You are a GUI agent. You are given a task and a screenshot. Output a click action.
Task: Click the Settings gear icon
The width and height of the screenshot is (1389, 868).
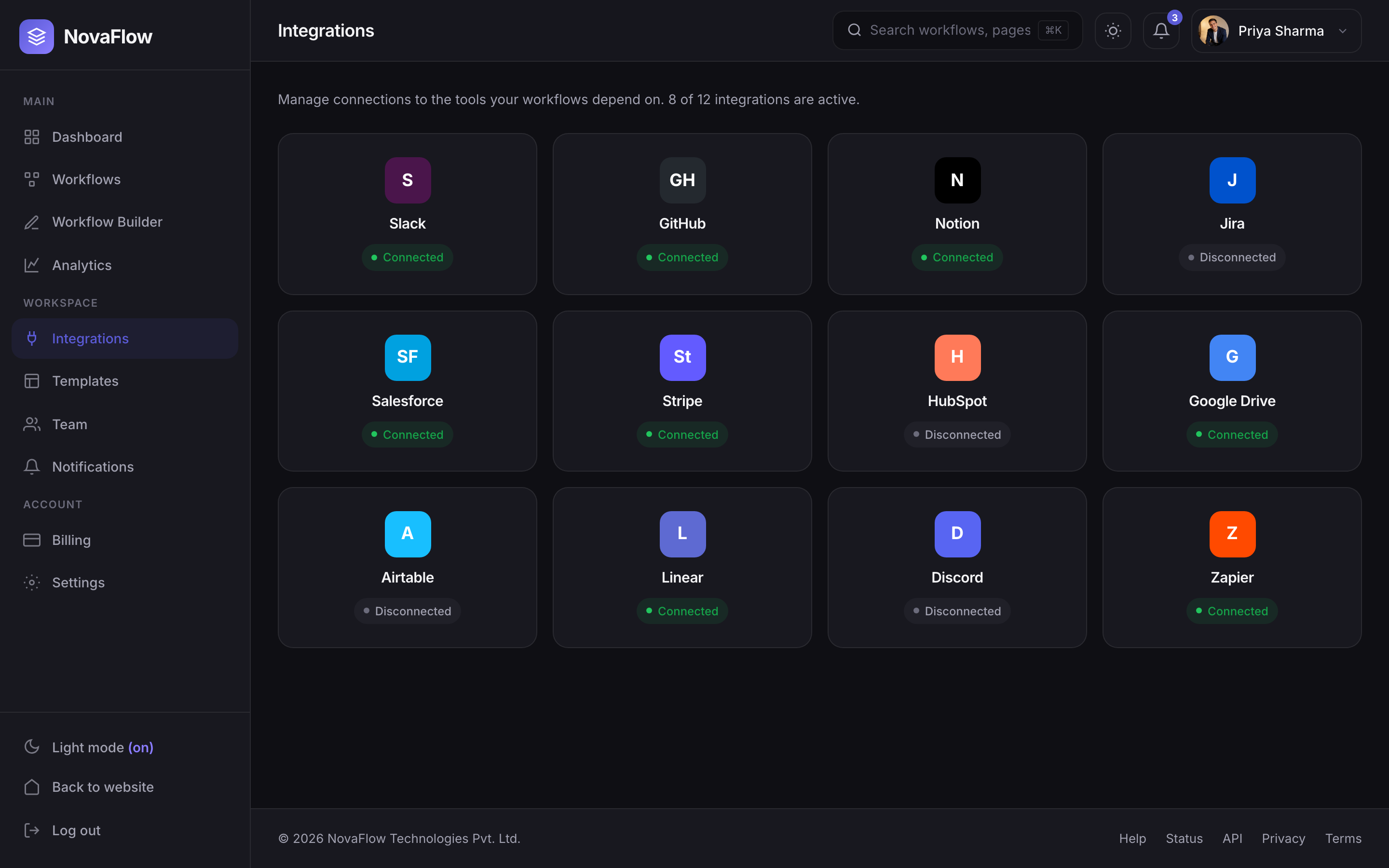click(31, 582)
